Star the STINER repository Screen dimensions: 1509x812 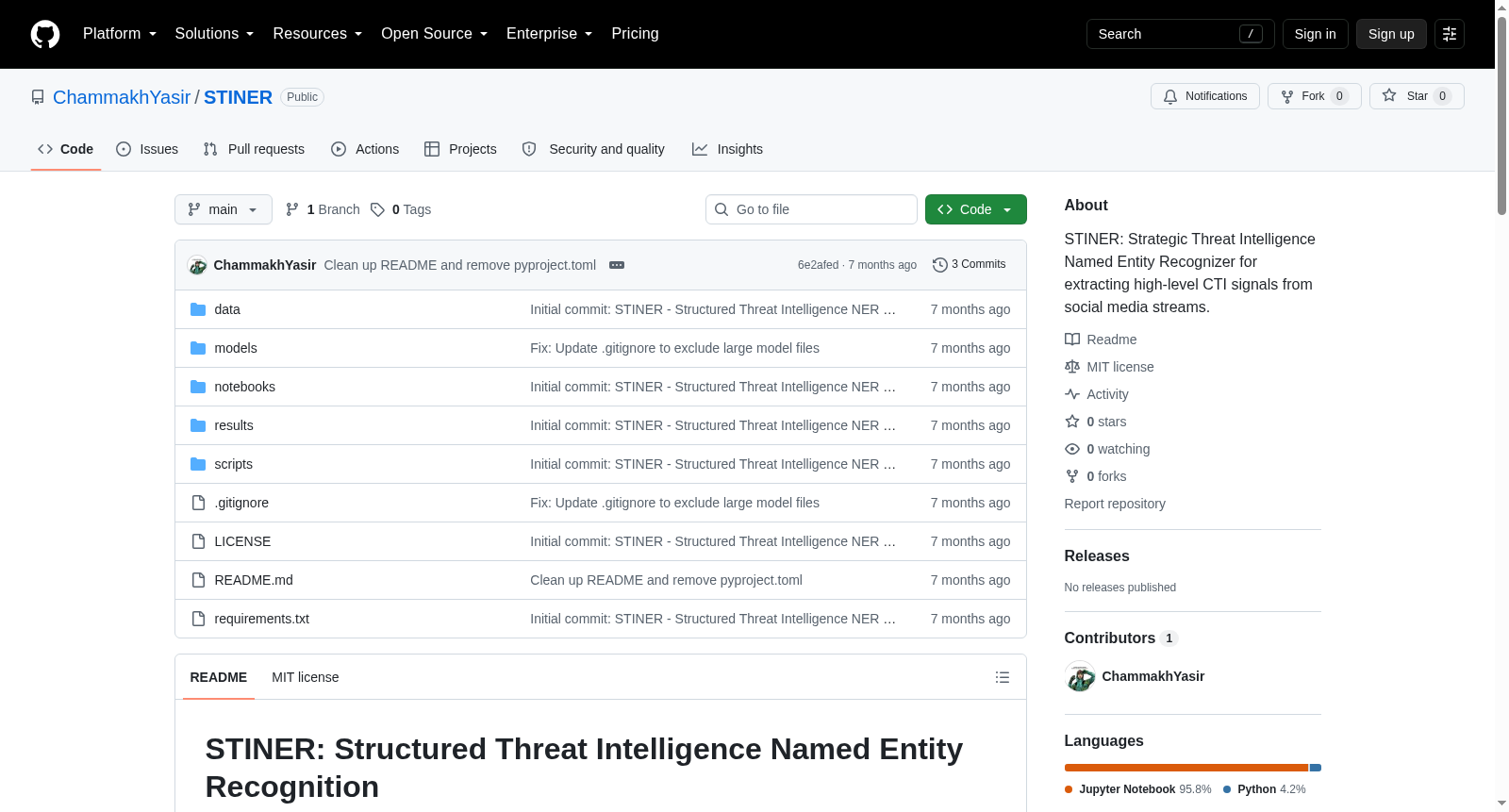point(1417,96)
